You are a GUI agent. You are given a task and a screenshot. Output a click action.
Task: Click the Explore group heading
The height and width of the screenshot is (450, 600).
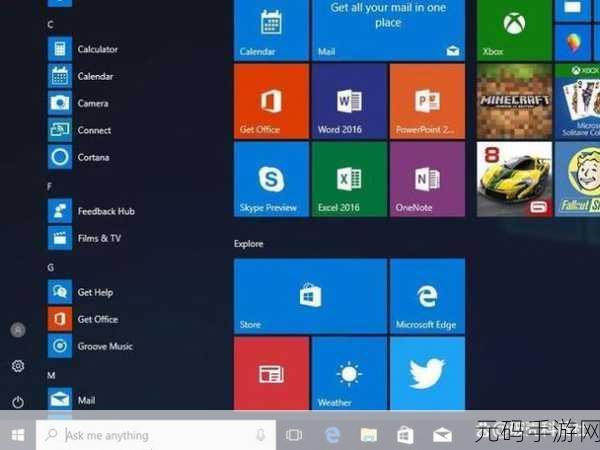249,244
